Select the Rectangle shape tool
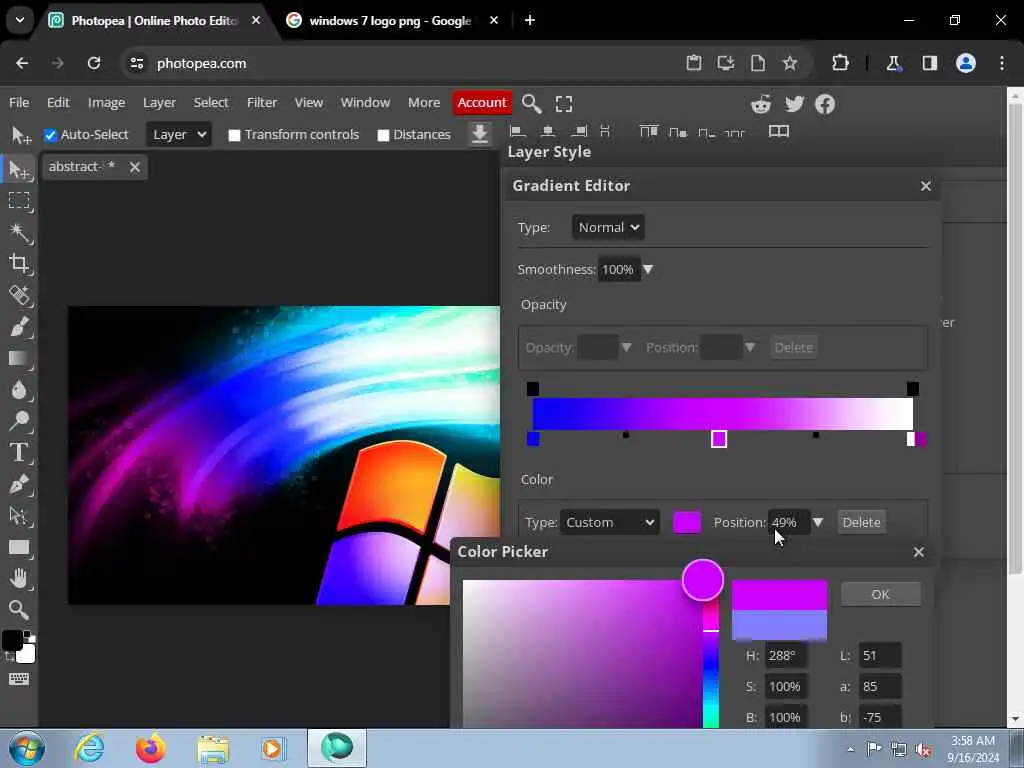 point(19,547)
